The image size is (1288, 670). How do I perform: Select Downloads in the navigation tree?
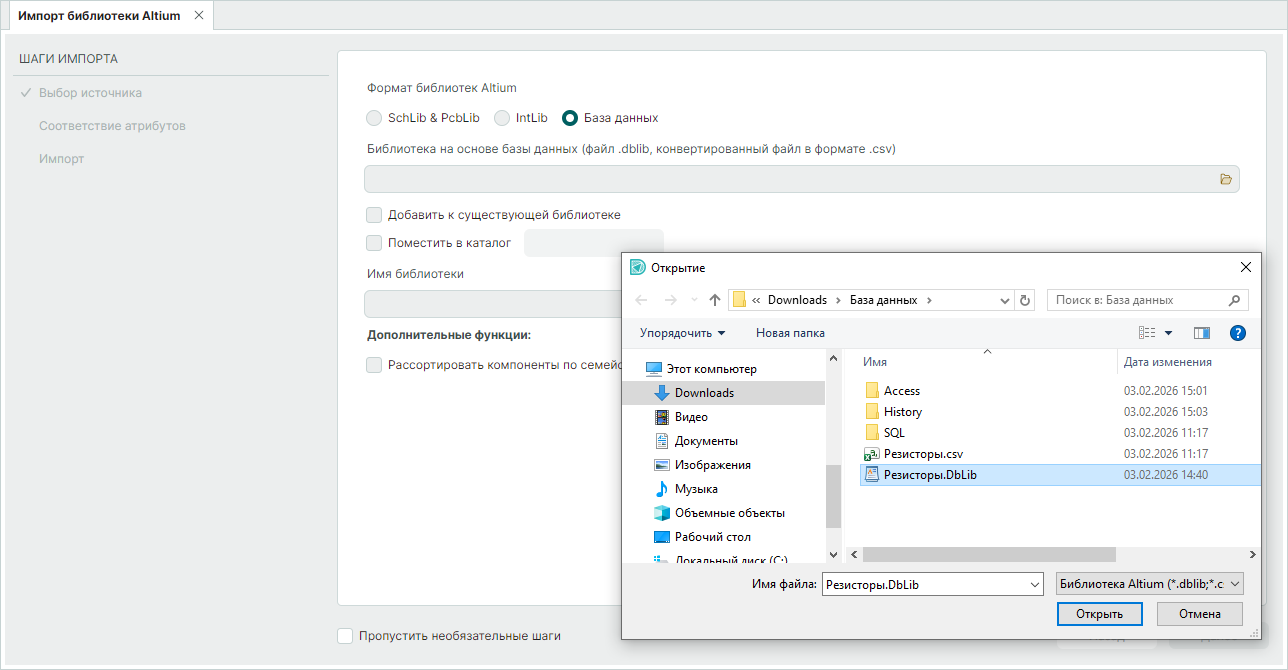click(x=704, y=393)
